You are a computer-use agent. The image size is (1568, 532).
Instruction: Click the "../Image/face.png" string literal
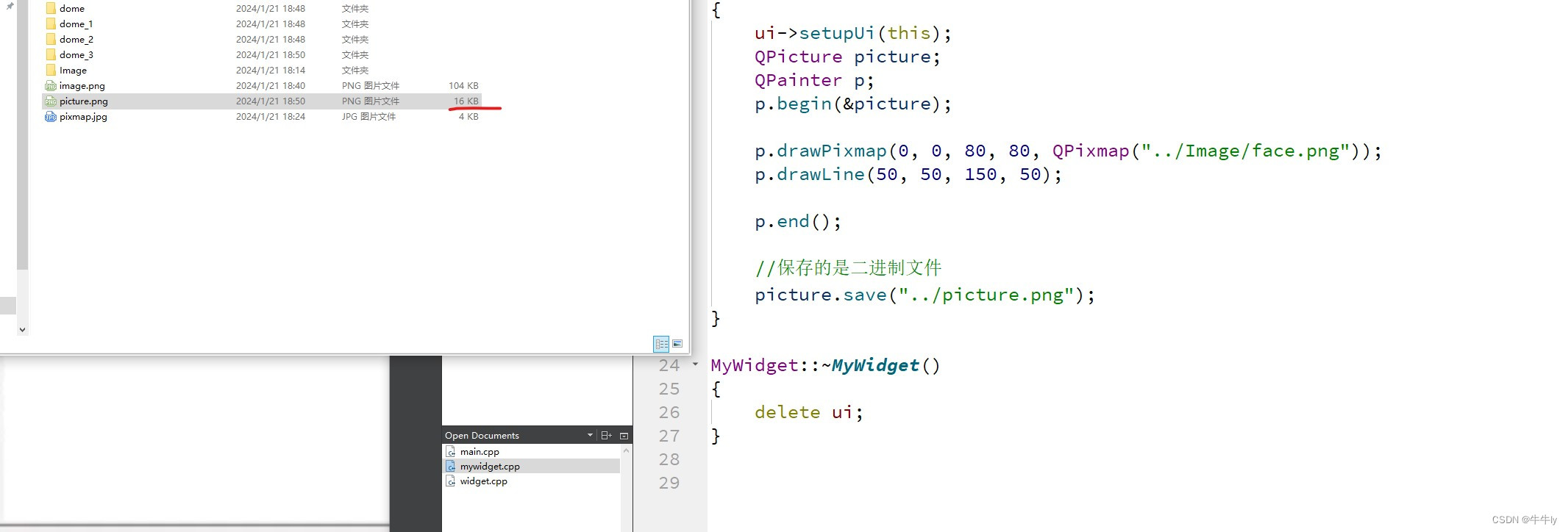tap(1245, 151)
